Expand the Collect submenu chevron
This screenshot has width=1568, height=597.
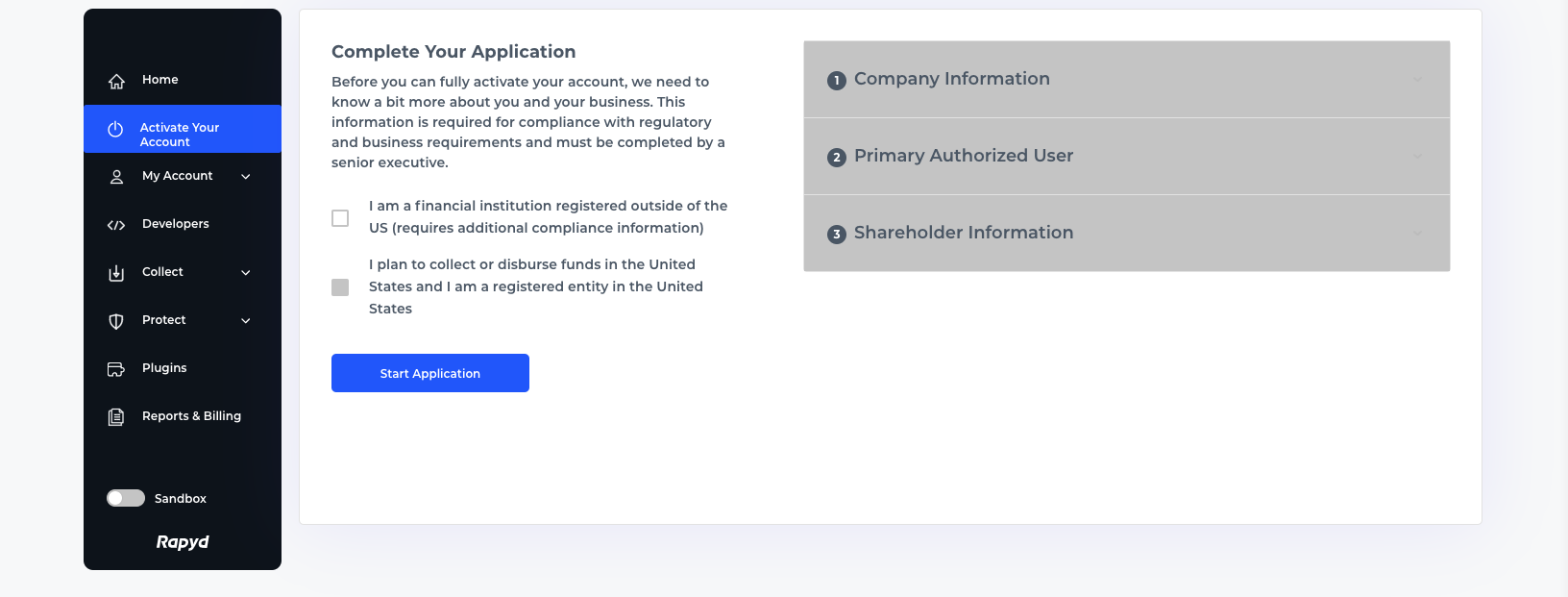tap(246, 273)
